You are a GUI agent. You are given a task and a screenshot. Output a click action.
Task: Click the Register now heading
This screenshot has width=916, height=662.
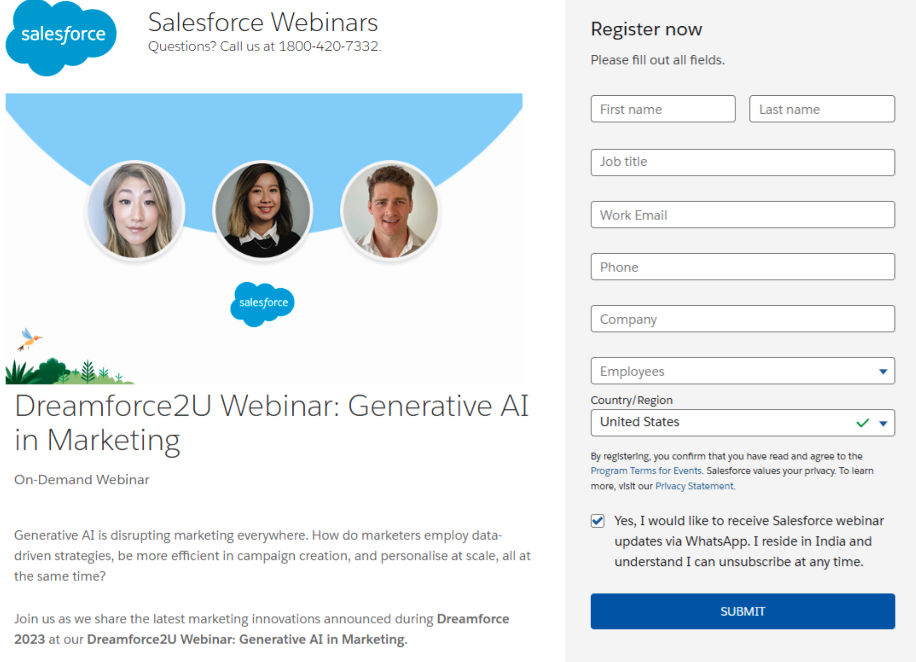point(646,29)
